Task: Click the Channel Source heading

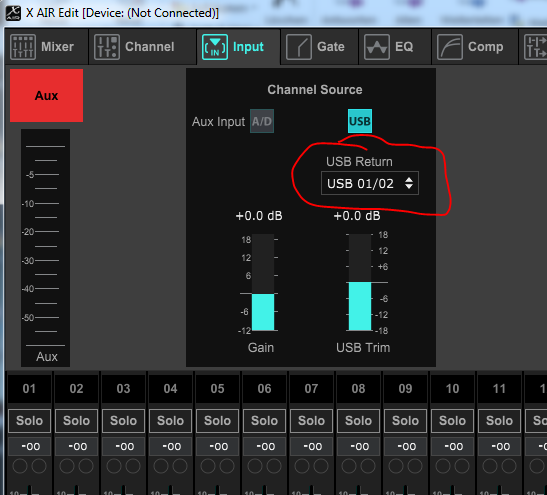Action: [x=315, y=90]
